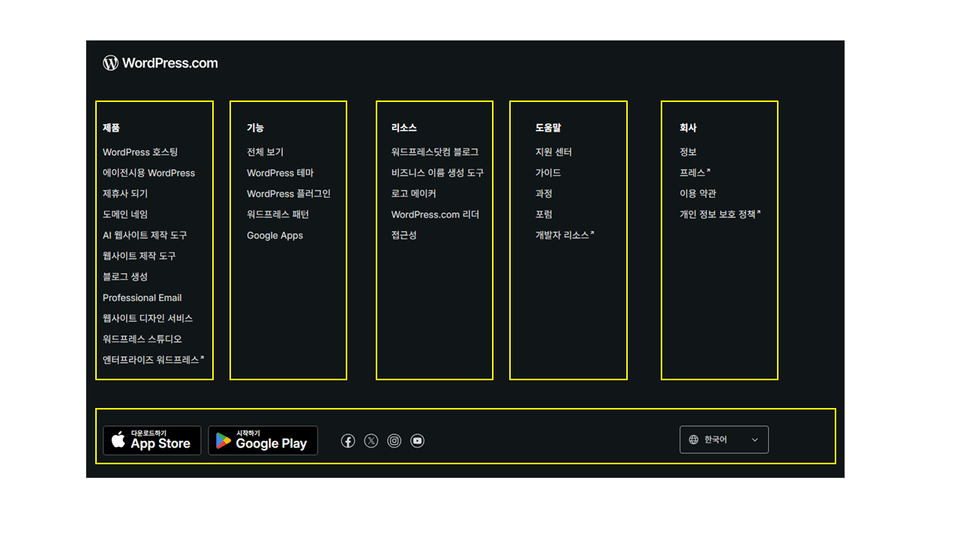960x540 pixels.
Task: Open the WordPress.com 리더 link
Action: point(435,214)
